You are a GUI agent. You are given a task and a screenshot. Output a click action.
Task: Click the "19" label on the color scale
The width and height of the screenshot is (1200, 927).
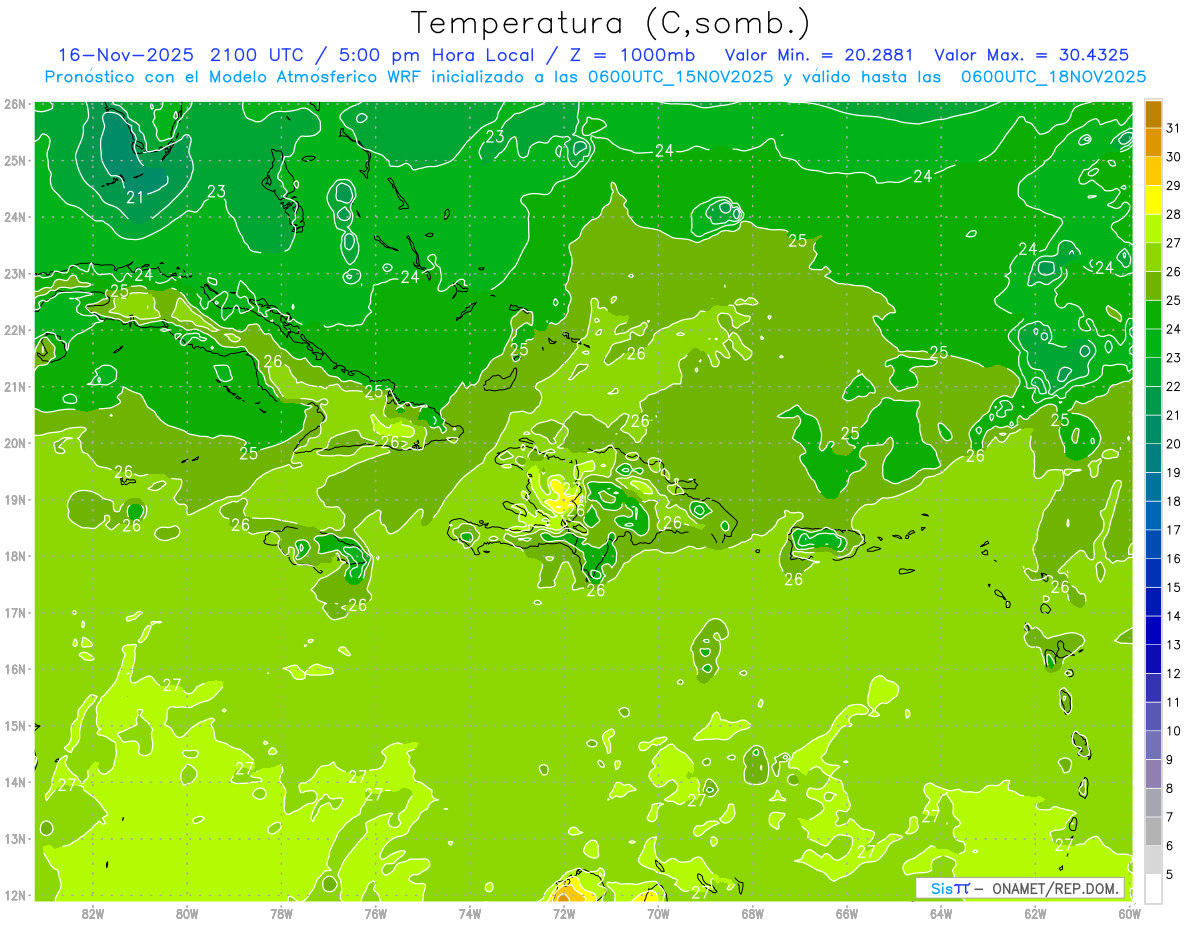click(1174, 472)
